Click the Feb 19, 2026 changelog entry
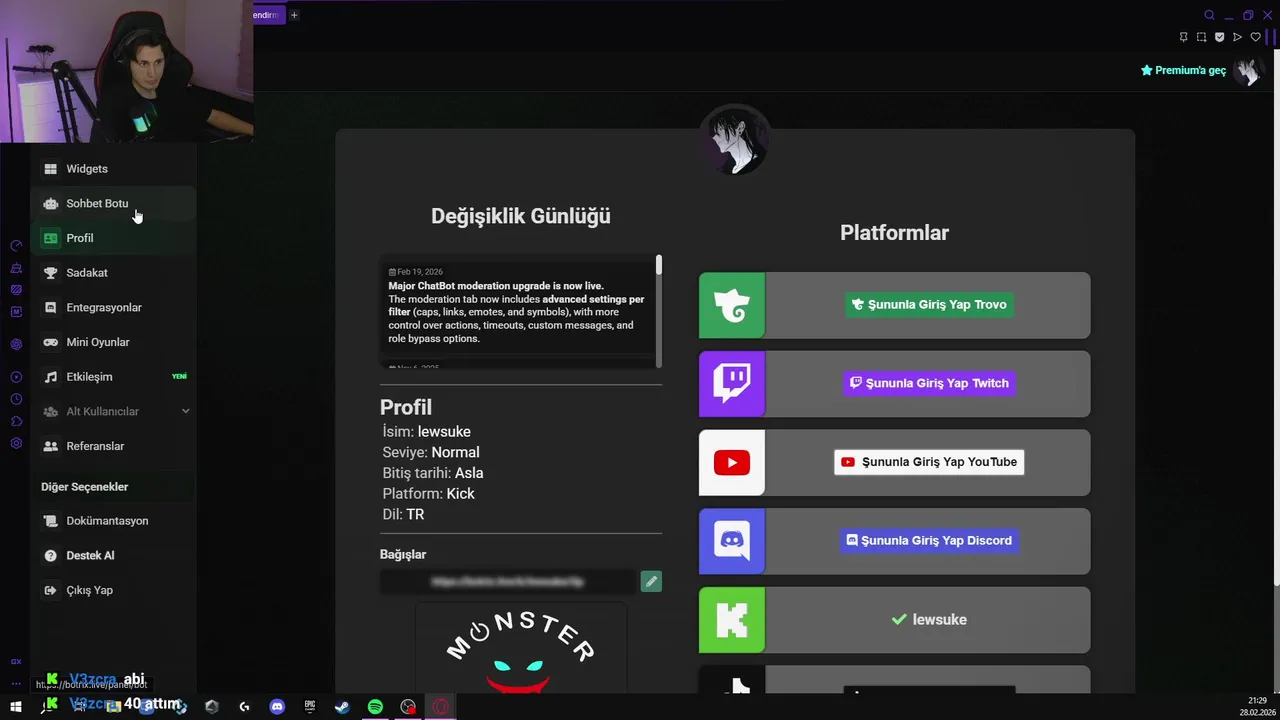The height and width of the screenshot is (720, 1280). (518, 306)
